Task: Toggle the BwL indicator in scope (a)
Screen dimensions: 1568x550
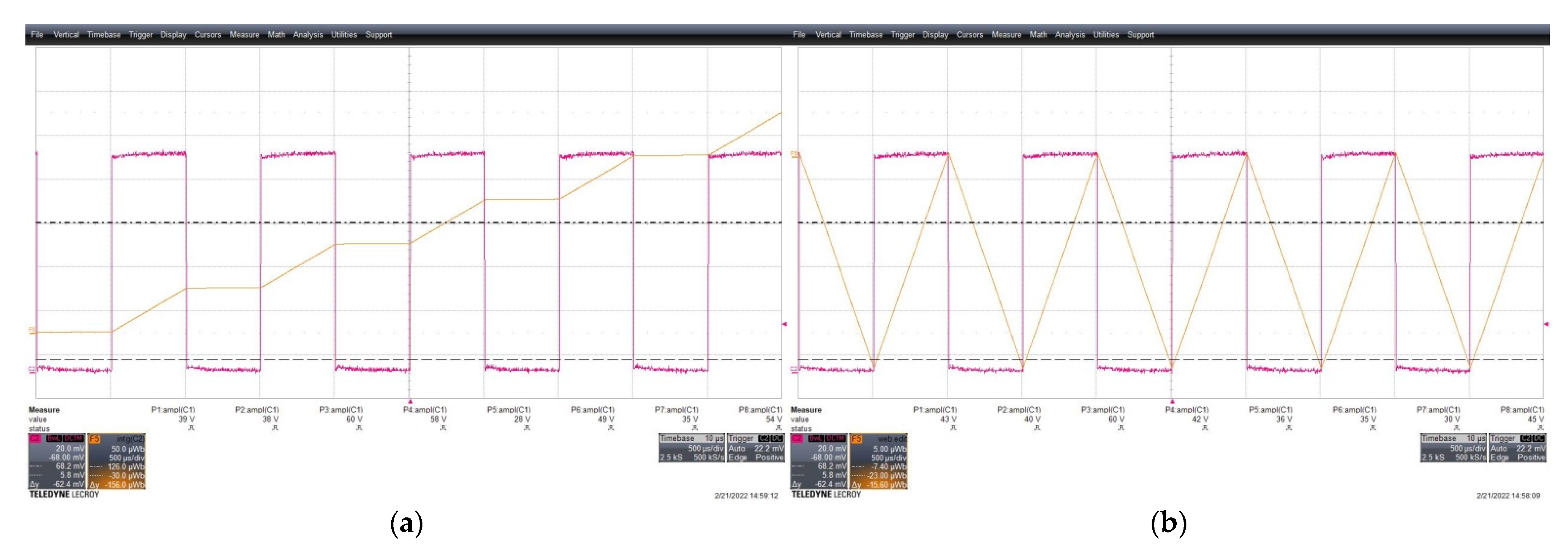Action: click(x=54, y=439)
